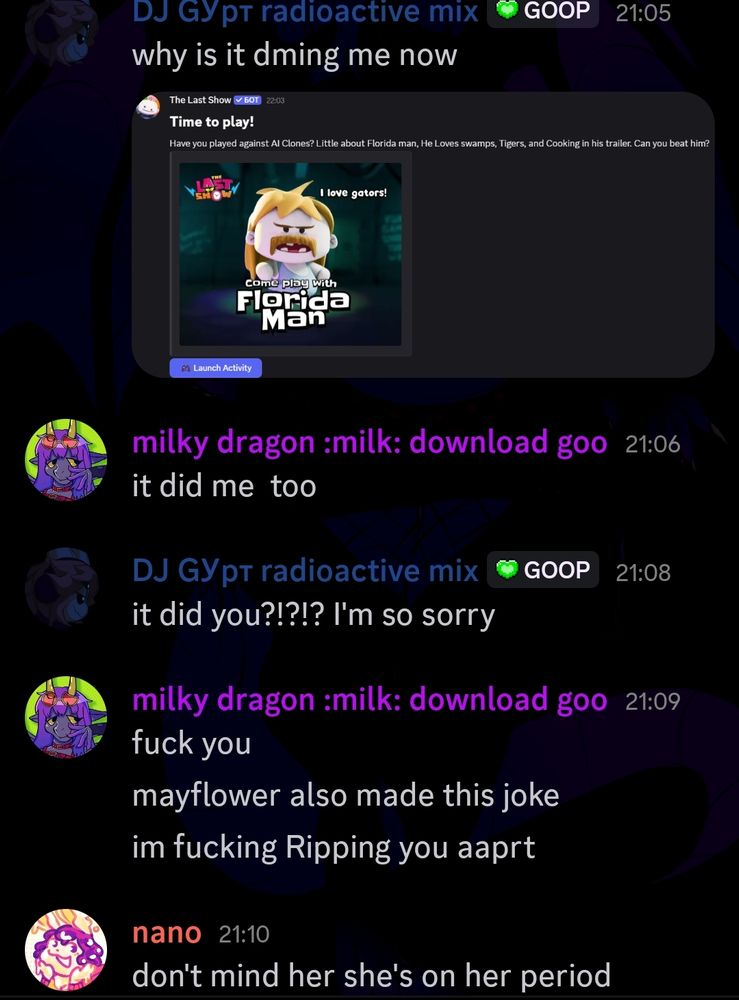Click "why is it dming me now" message
The width and height of the screenshot is (739, 1000).
pyautogui.click(x=295, y=55)
